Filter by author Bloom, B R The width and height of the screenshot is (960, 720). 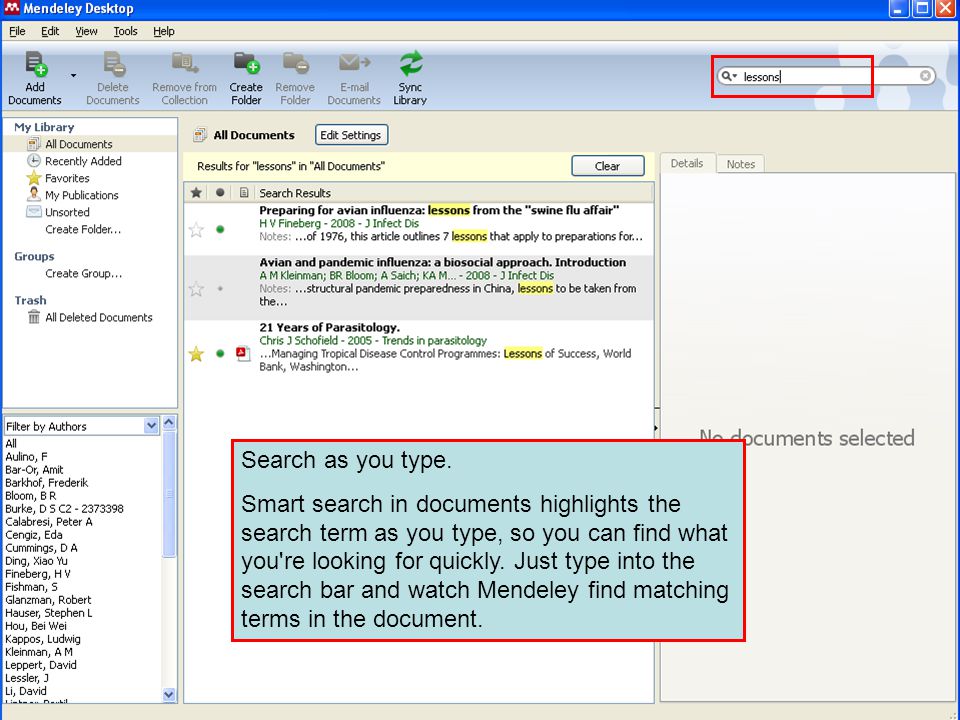point(31,496)
